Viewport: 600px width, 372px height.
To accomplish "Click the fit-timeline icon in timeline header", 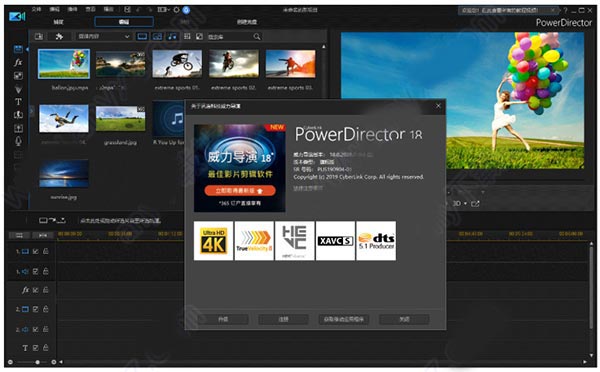I will click(x=43, y=235).
